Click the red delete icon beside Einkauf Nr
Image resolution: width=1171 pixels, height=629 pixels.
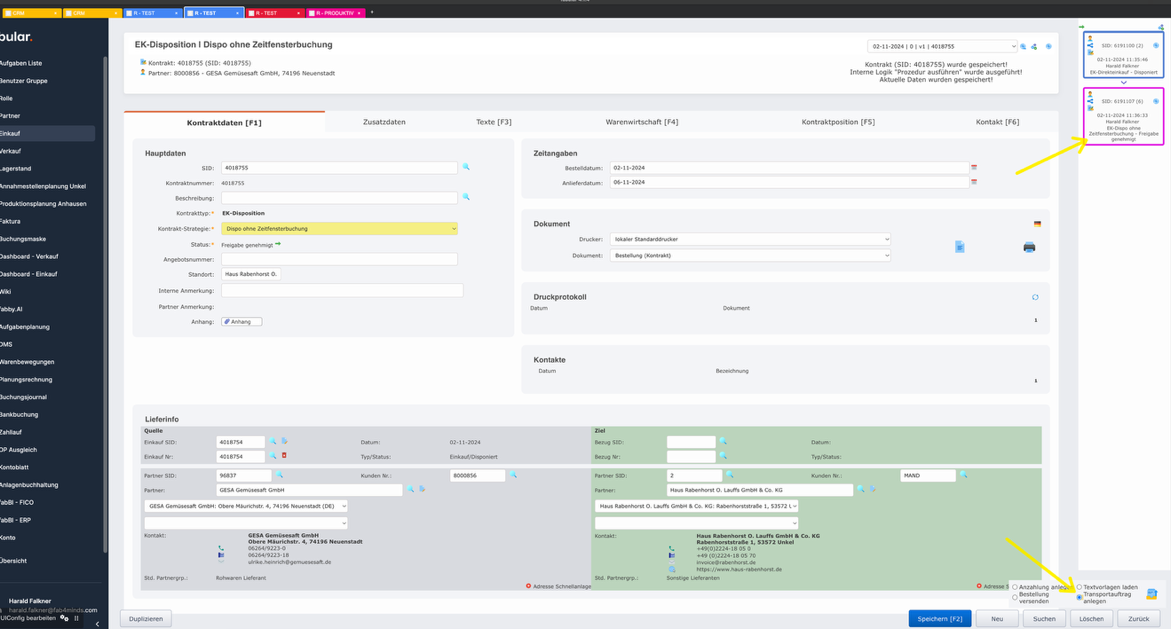click(284, 456)
